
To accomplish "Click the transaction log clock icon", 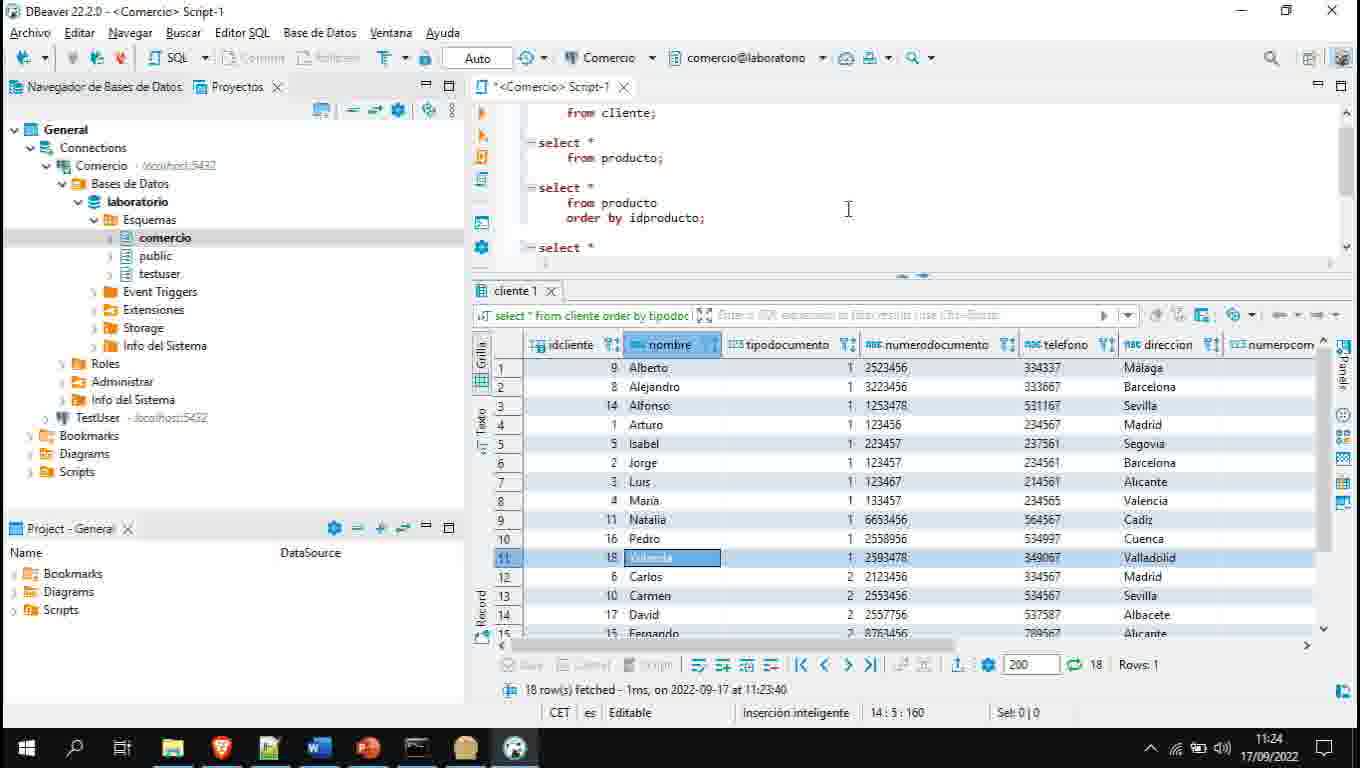I will coord(526,58).
